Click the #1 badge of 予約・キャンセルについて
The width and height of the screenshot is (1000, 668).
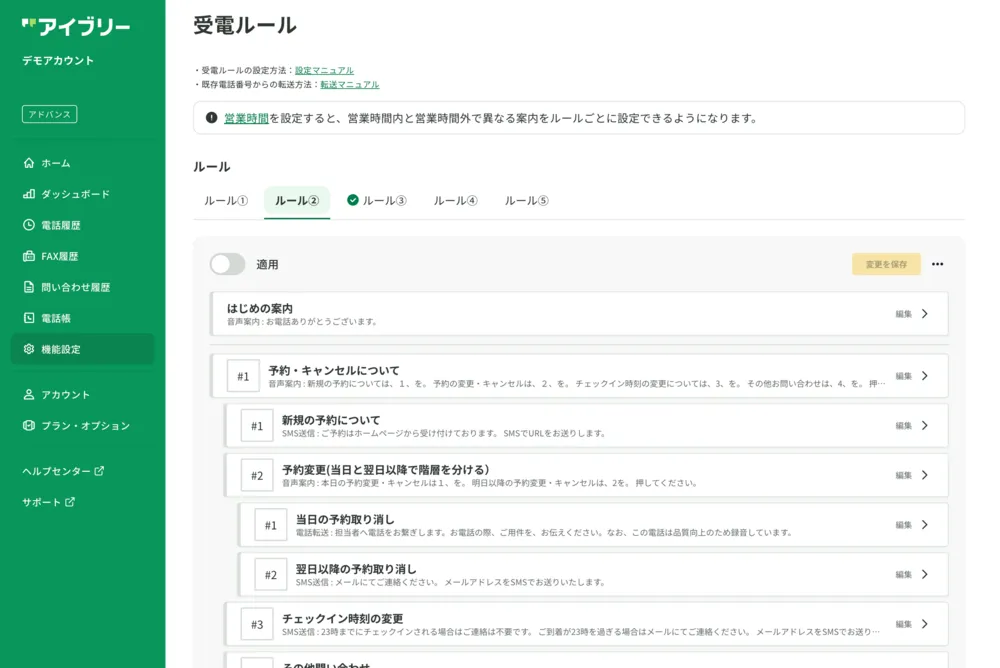click(243, 376)
